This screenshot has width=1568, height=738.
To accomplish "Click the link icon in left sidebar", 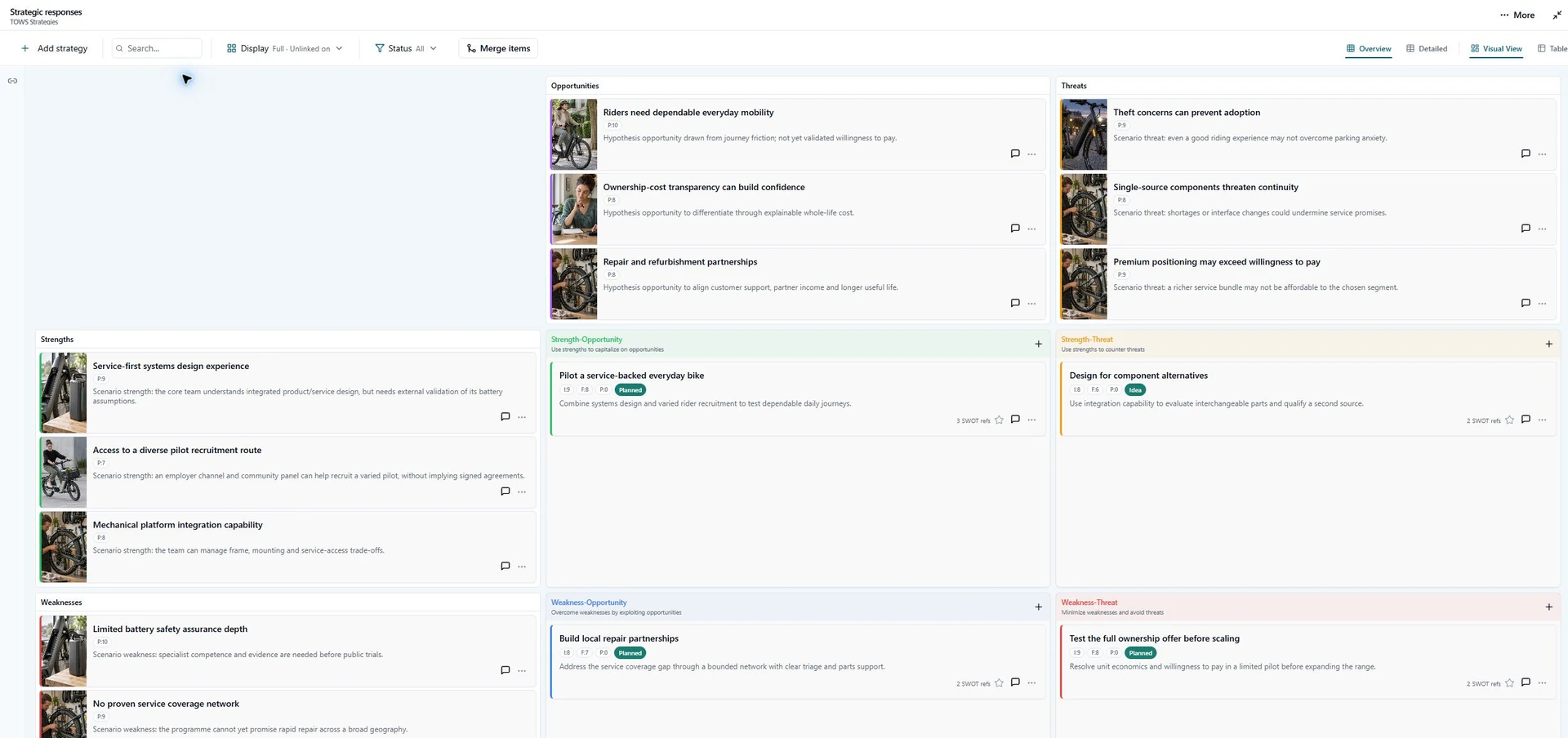I will [x=12, y=81].
